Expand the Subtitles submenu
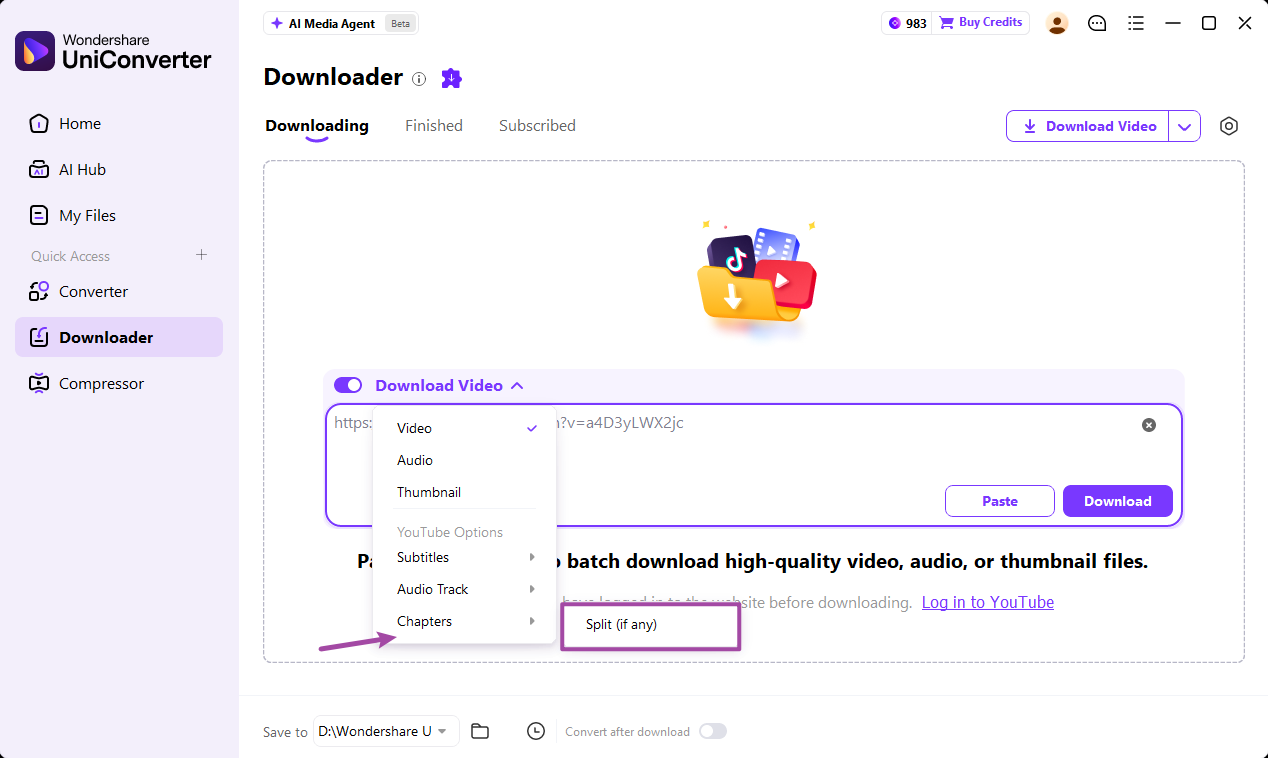This screenshot has height=758, width=1268. [465, 557]
